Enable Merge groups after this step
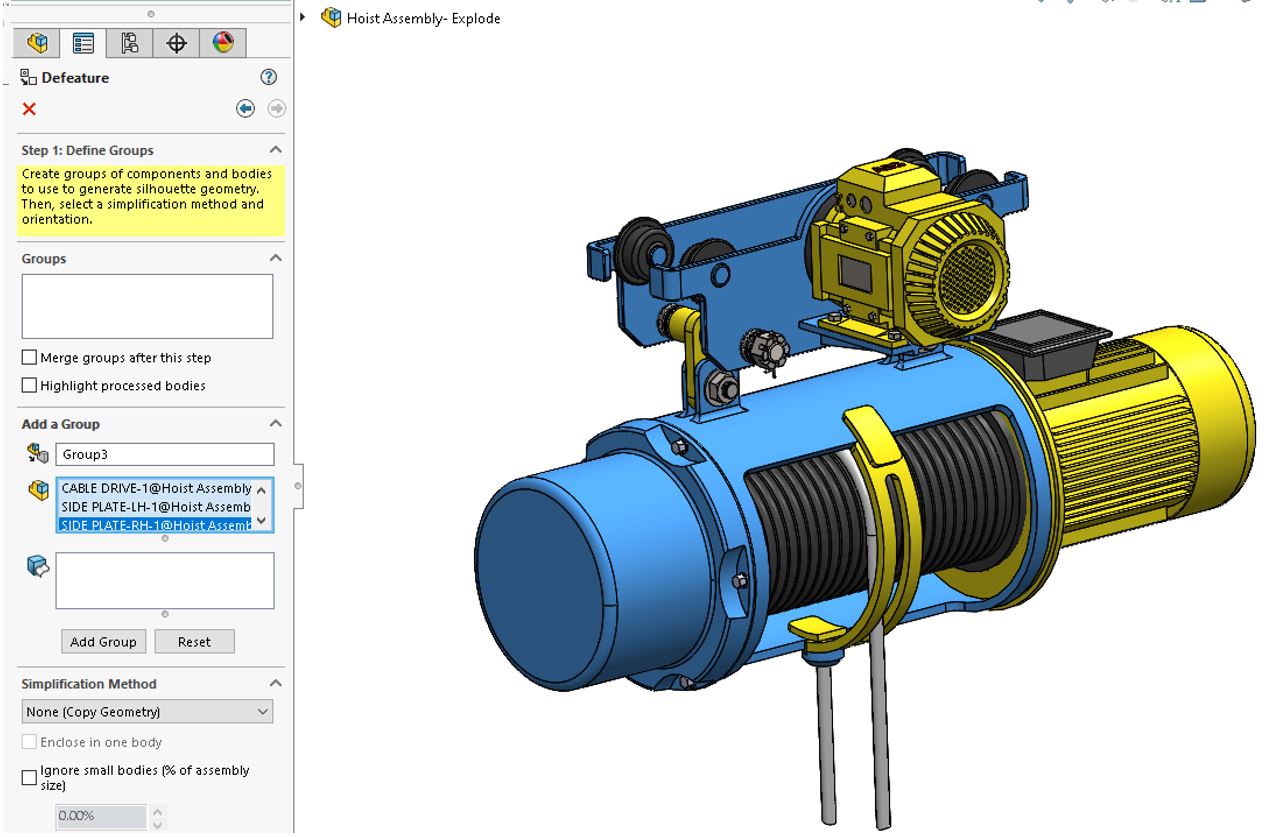The image size is (1283, 837). coord(30,358)
